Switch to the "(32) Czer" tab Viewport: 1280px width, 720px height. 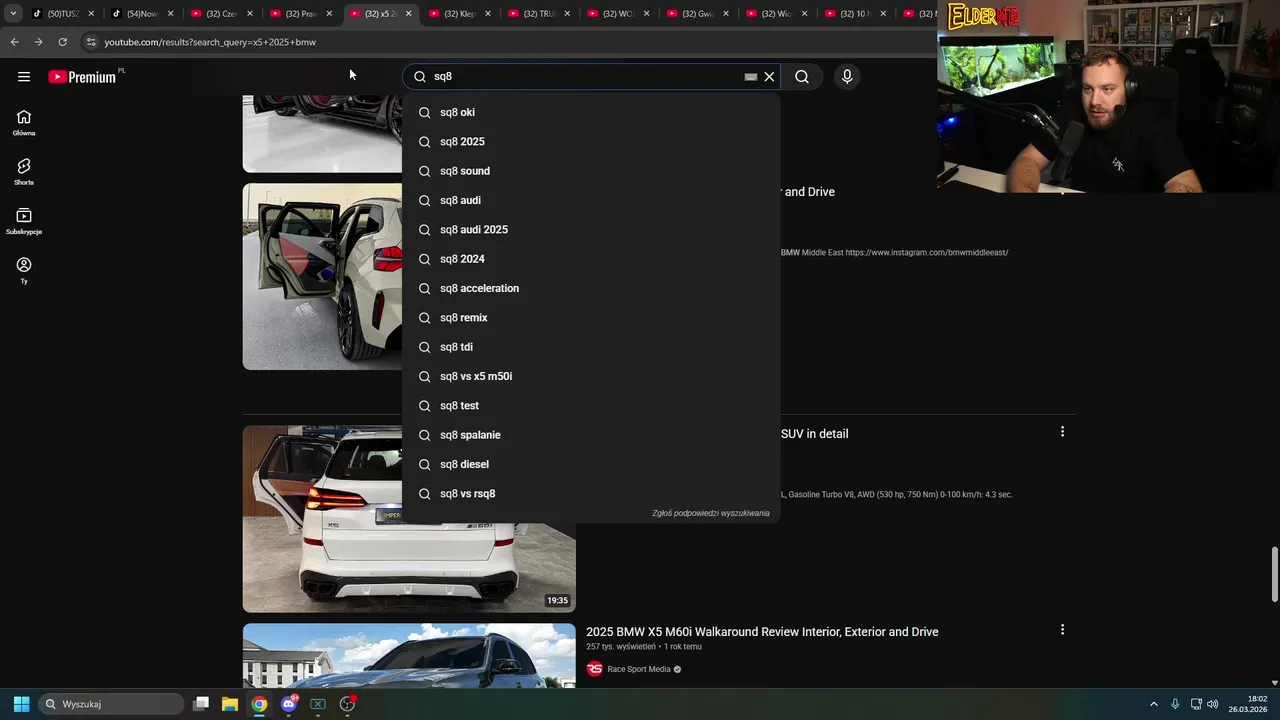point(221,14)
